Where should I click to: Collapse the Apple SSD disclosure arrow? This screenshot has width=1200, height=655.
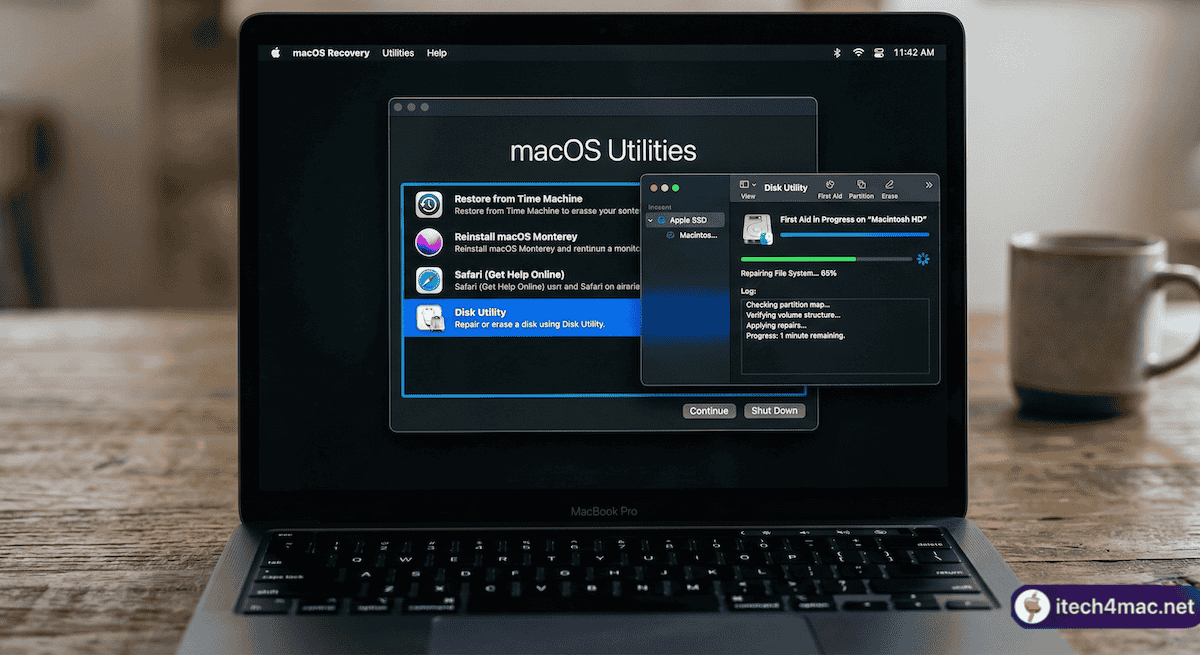[x=650, y=220]
